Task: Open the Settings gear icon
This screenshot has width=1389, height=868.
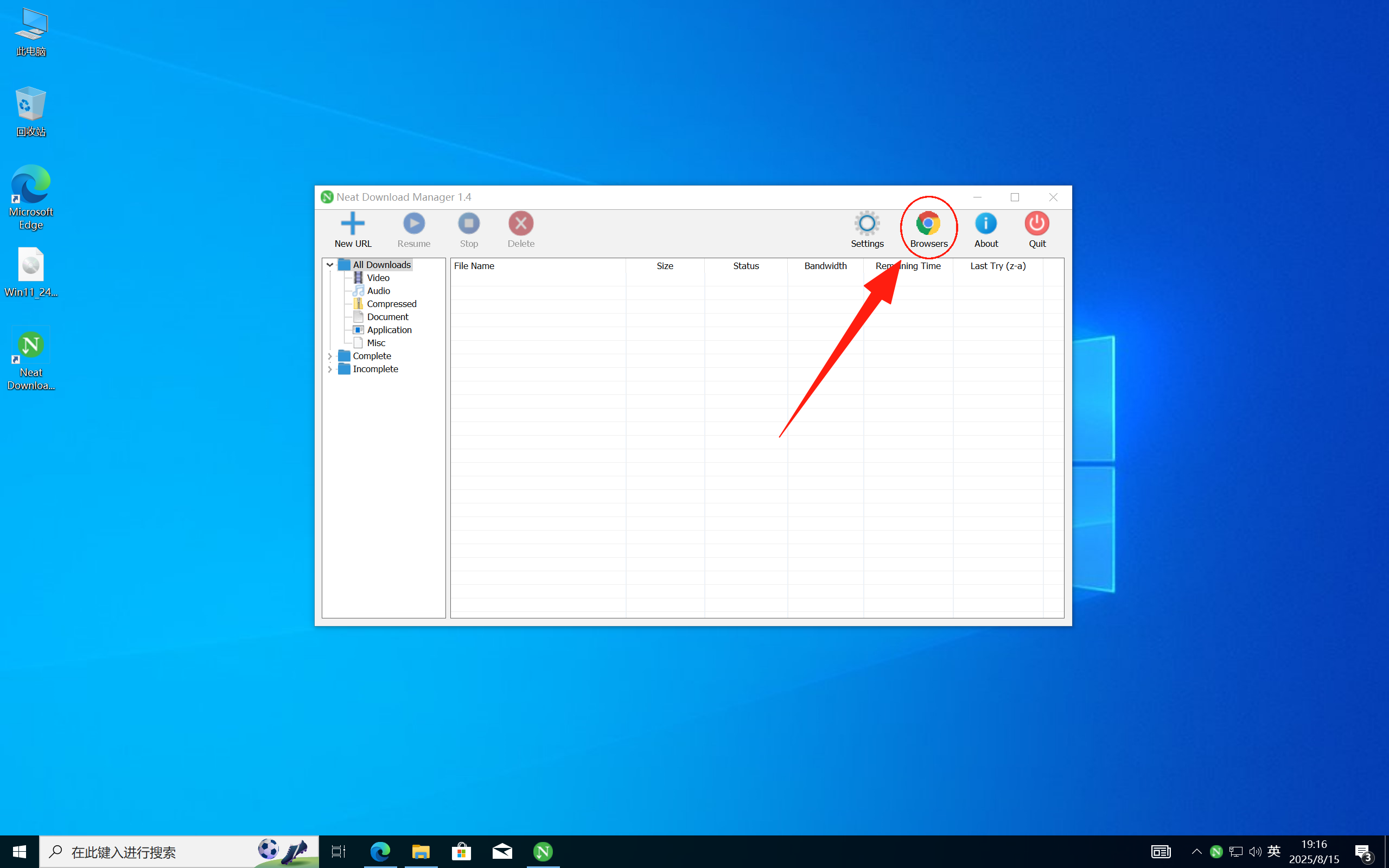Action: pyautogui.click(x=866, y=224)
